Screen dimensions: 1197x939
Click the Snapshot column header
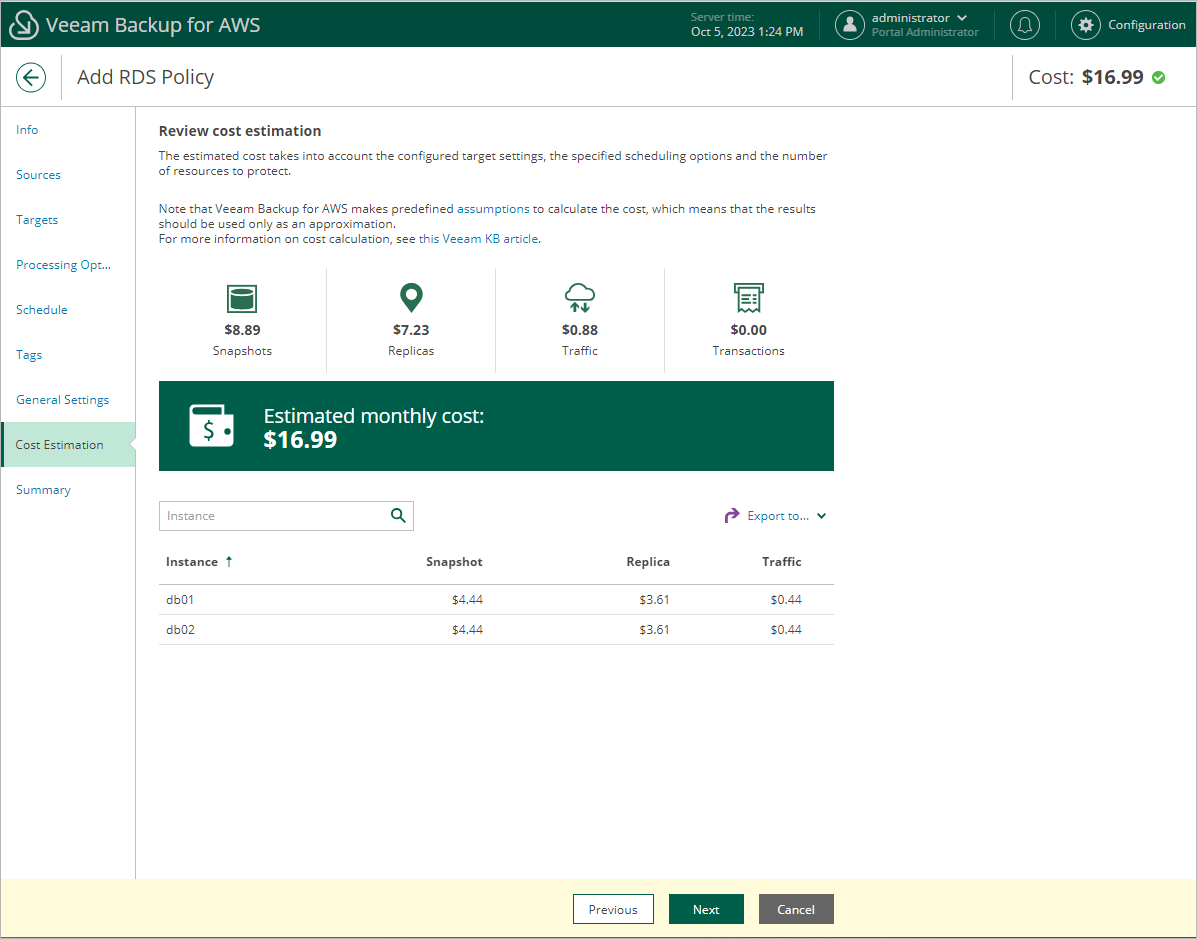pos(454,562)
